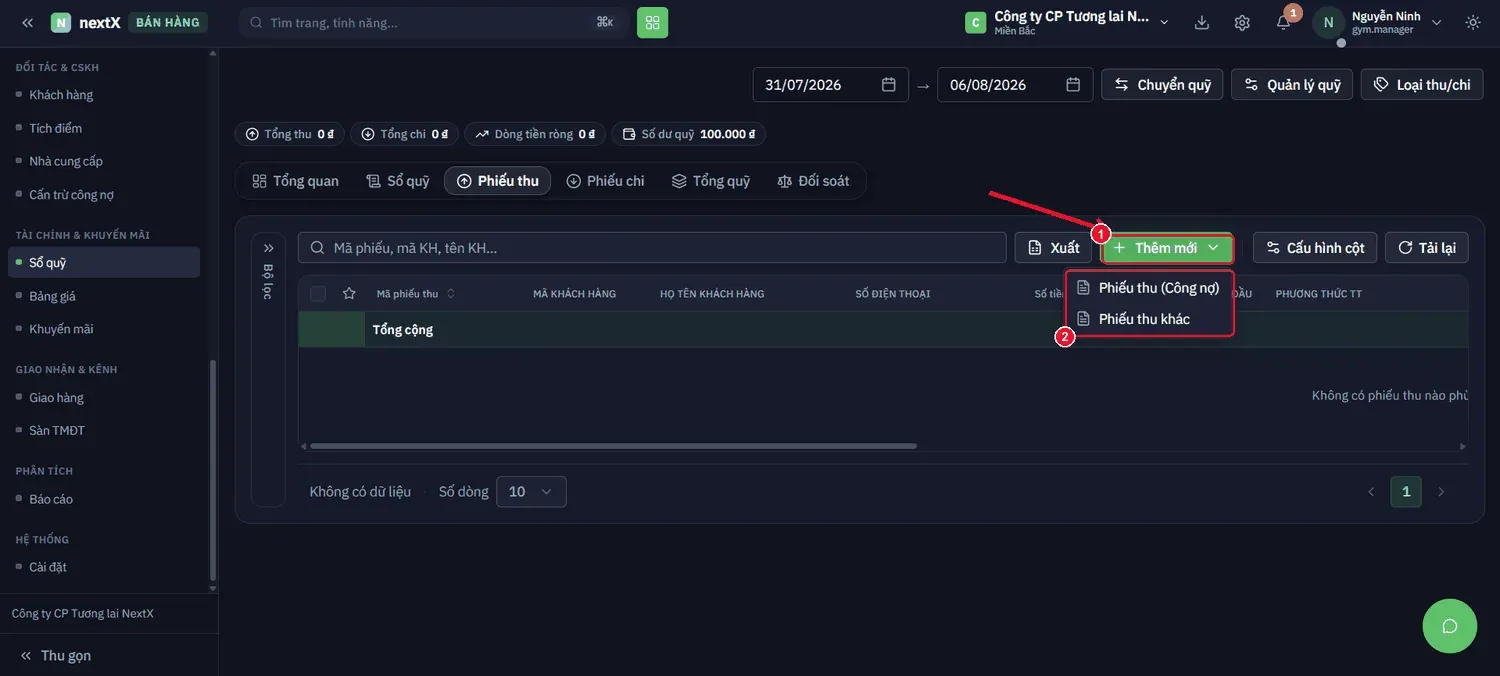Click the Loại thu/chi button
1500x676 pixels.
click(1422, 85)
